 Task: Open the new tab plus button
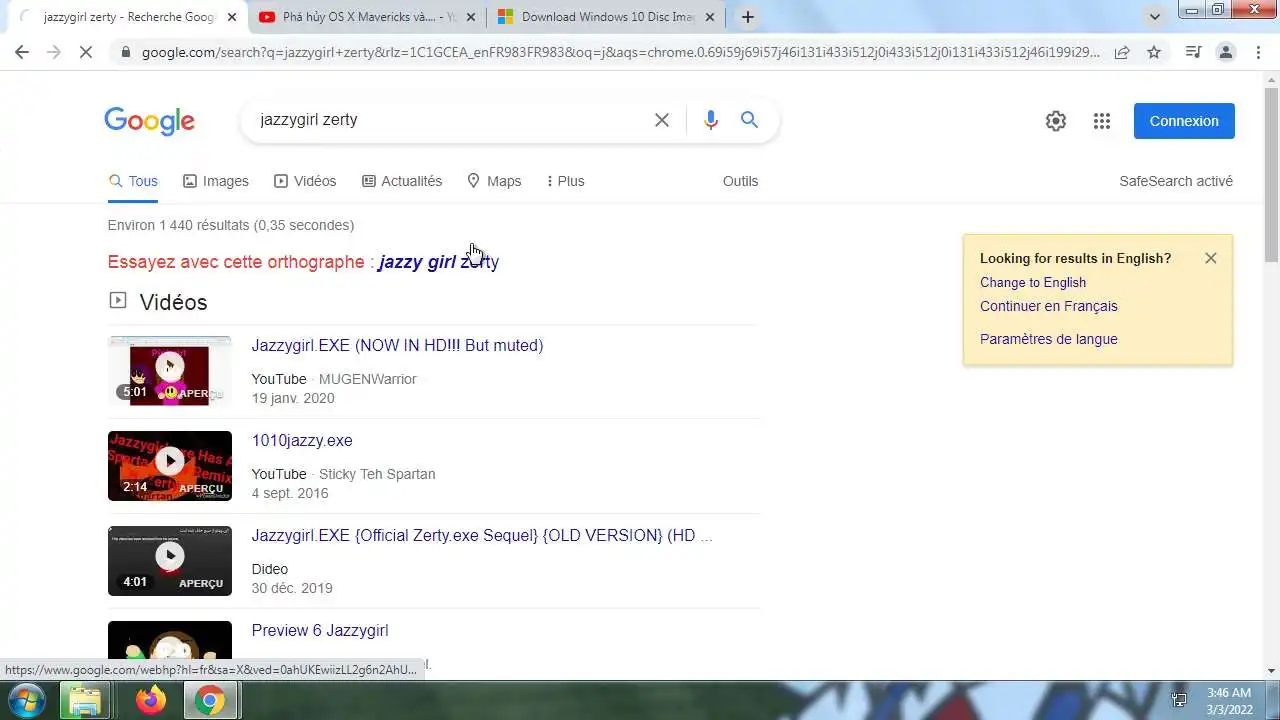click(x=747, y=17)
